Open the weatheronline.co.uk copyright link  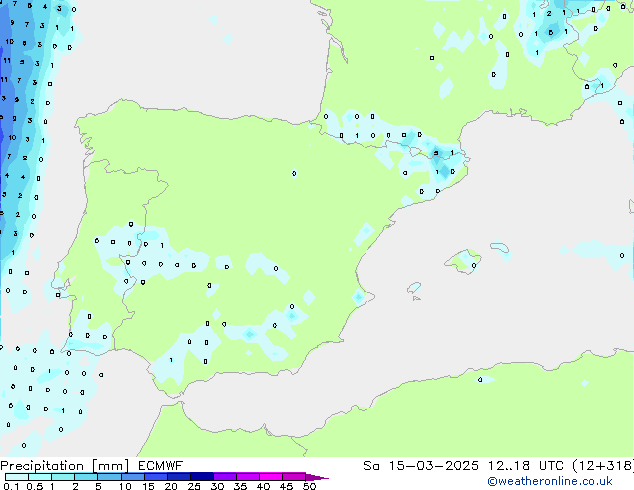tap(550, 481)
